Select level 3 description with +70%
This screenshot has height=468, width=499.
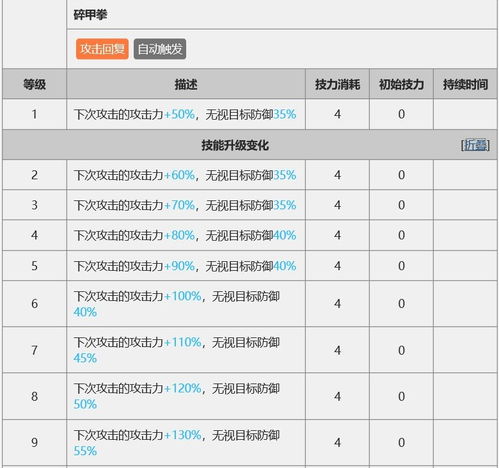click(185, 205)
